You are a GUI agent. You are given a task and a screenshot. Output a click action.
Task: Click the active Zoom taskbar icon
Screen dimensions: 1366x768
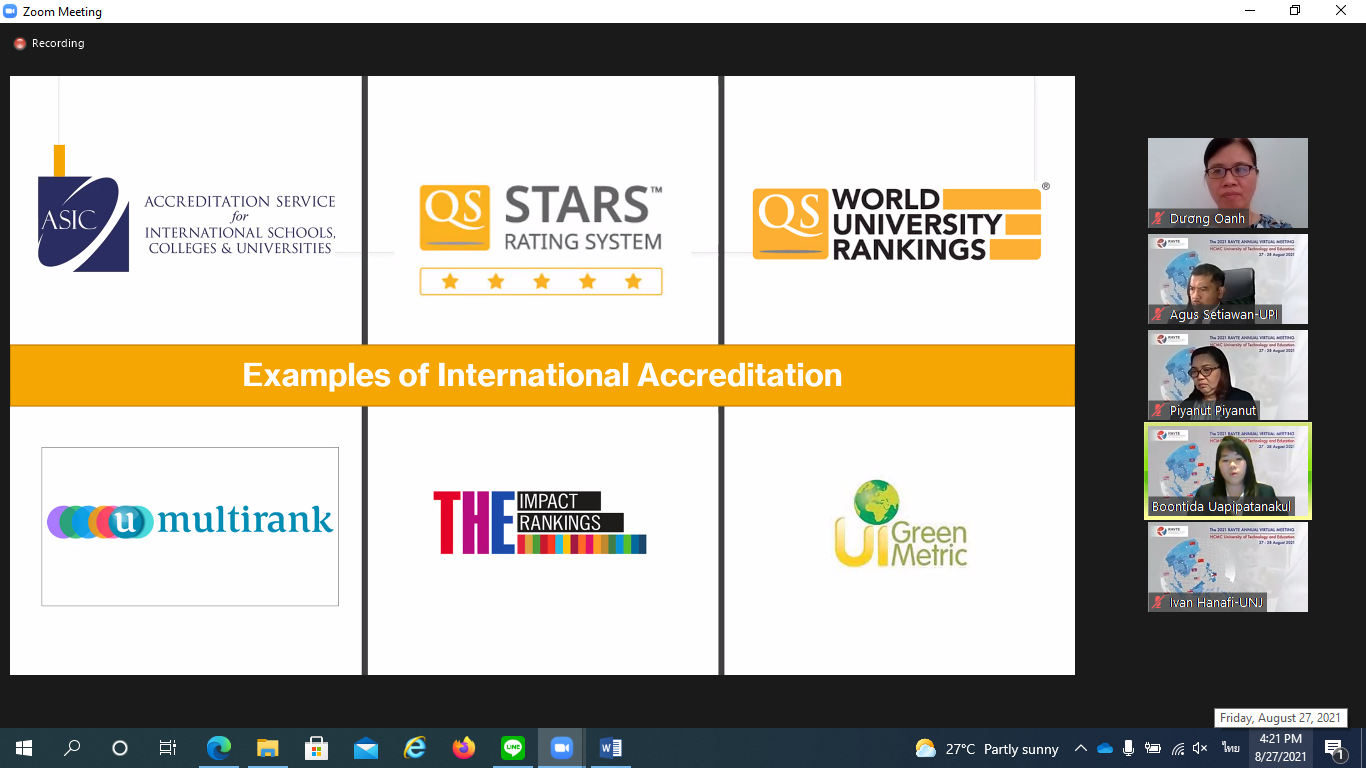point(561,748)
